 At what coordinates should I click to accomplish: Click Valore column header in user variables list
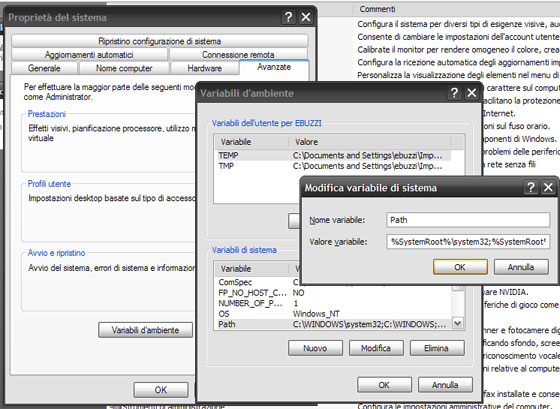pos(370,142)
